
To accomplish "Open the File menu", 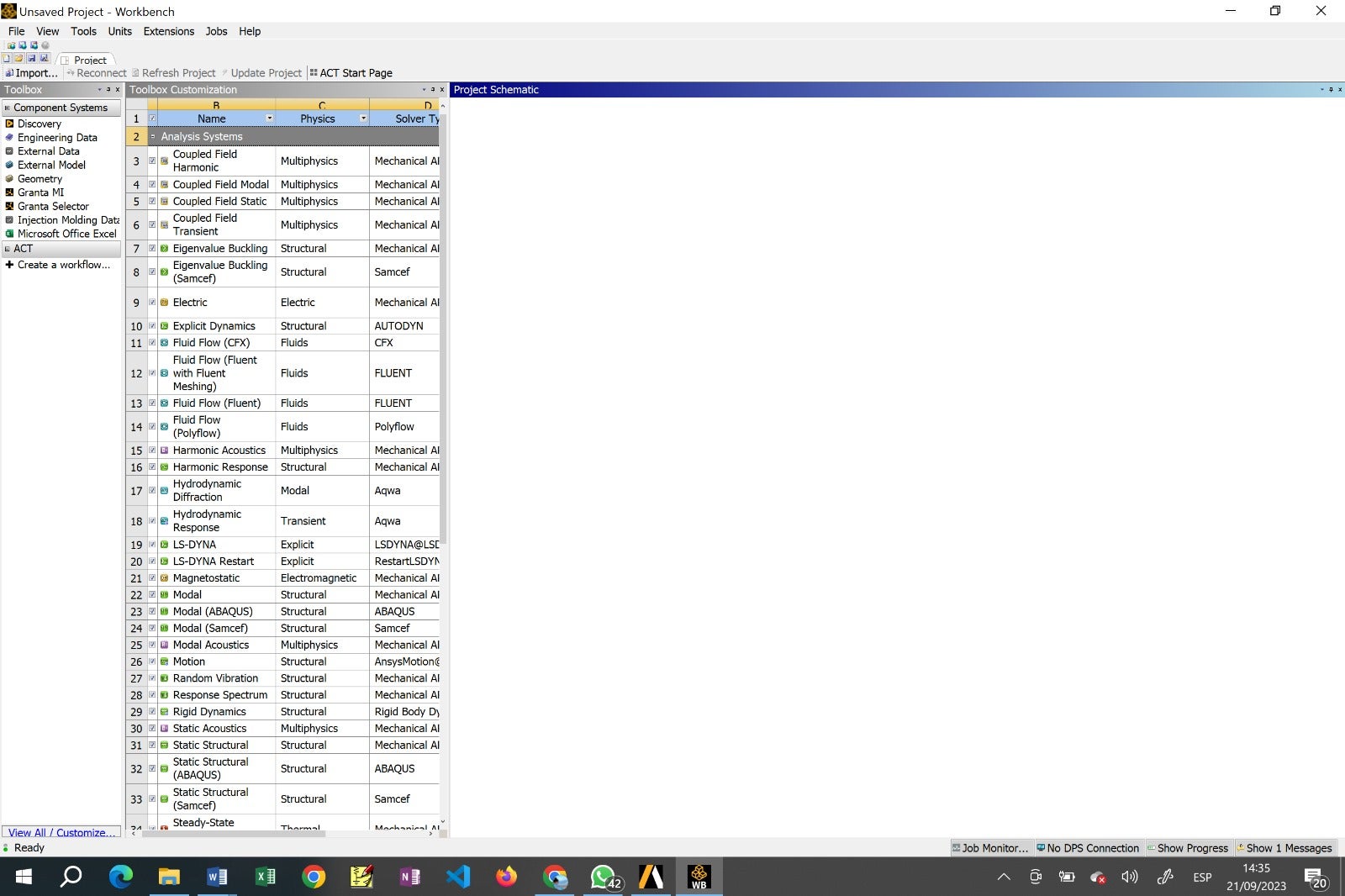I will (x=16, y=31).
